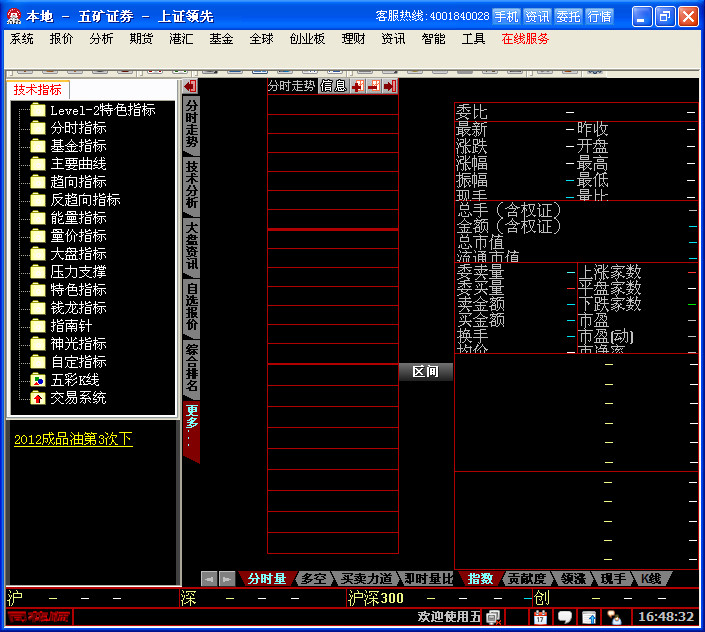Switch to the 多空 bottom tab
Image resolution: width=705 pixels, height=632 pixels.
[313, 579]
